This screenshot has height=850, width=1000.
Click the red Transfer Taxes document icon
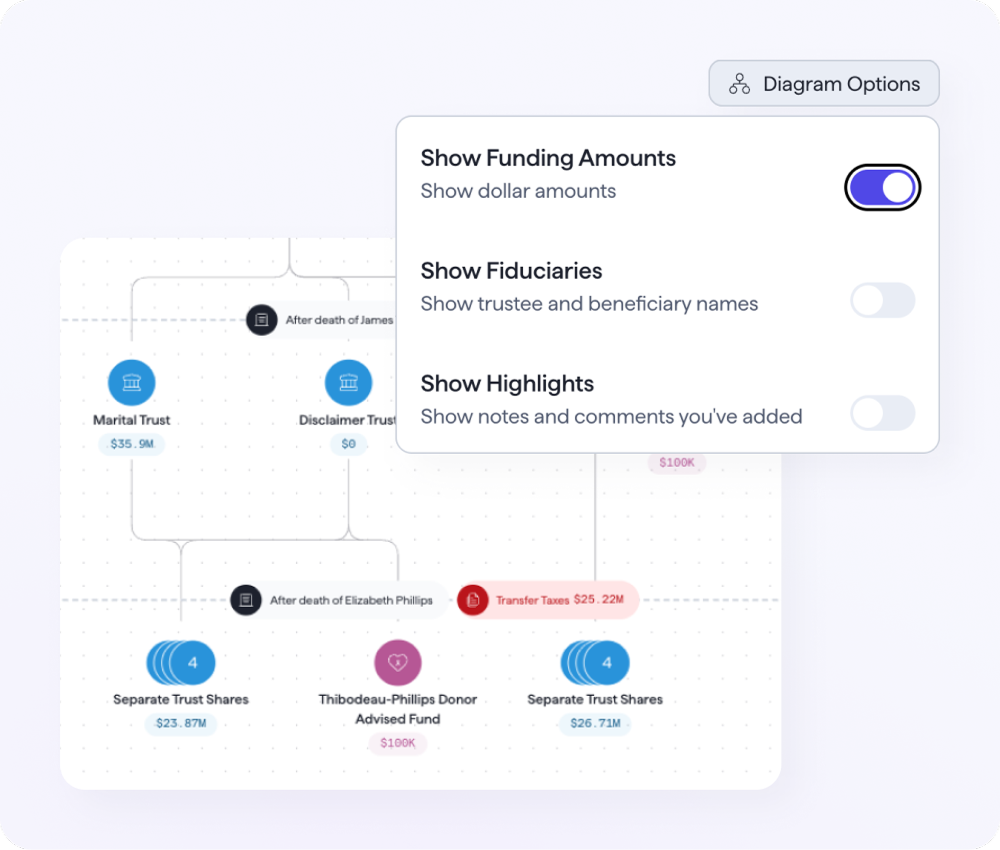[473, 600]
